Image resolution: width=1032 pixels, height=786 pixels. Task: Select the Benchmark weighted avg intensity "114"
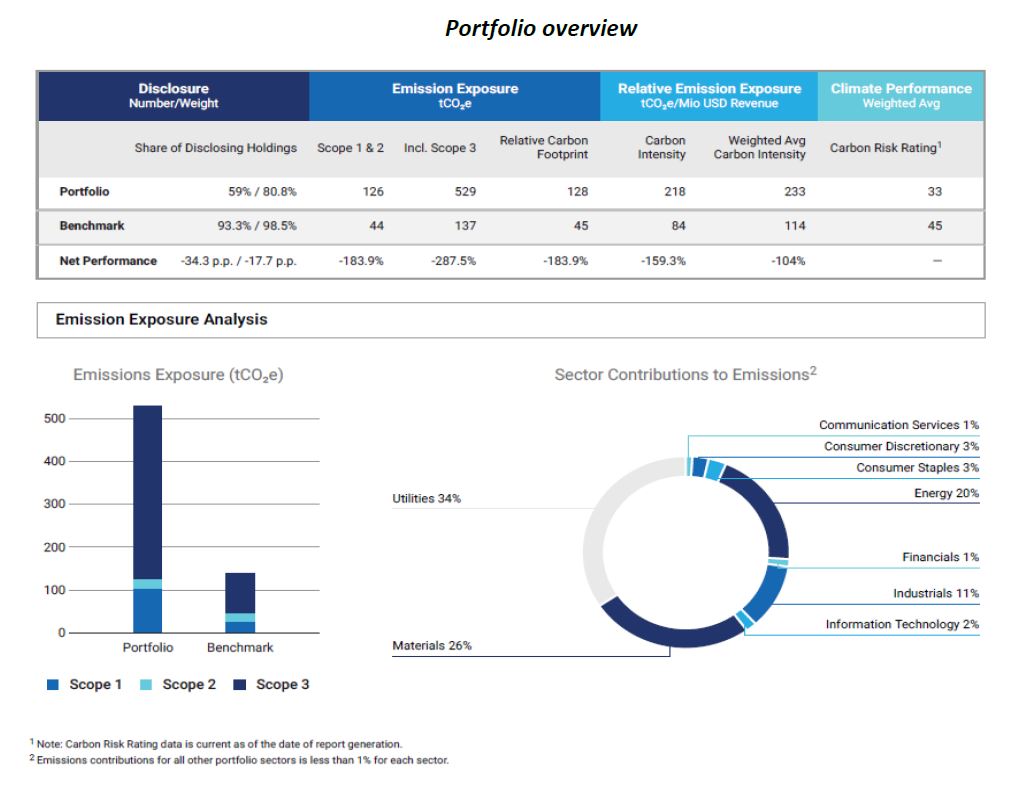click(x=794, y=226)
